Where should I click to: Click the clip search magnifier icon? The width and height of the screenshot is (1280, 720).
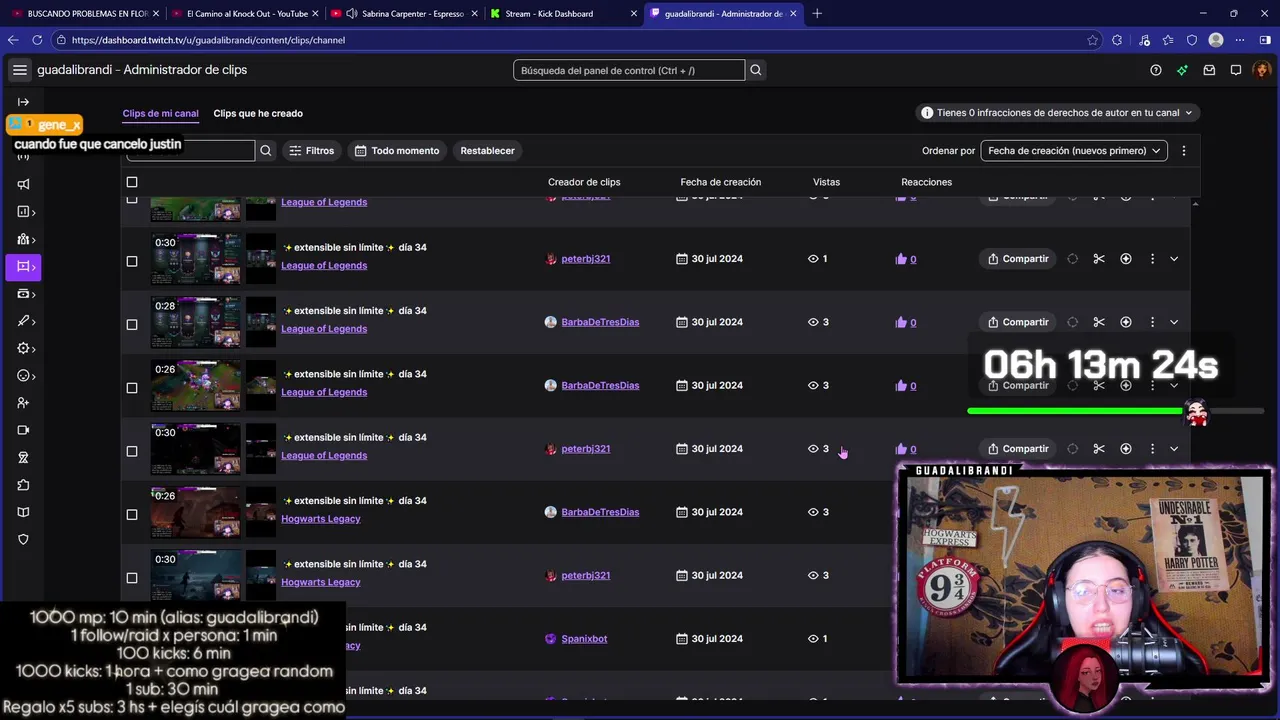coord(266,151)
